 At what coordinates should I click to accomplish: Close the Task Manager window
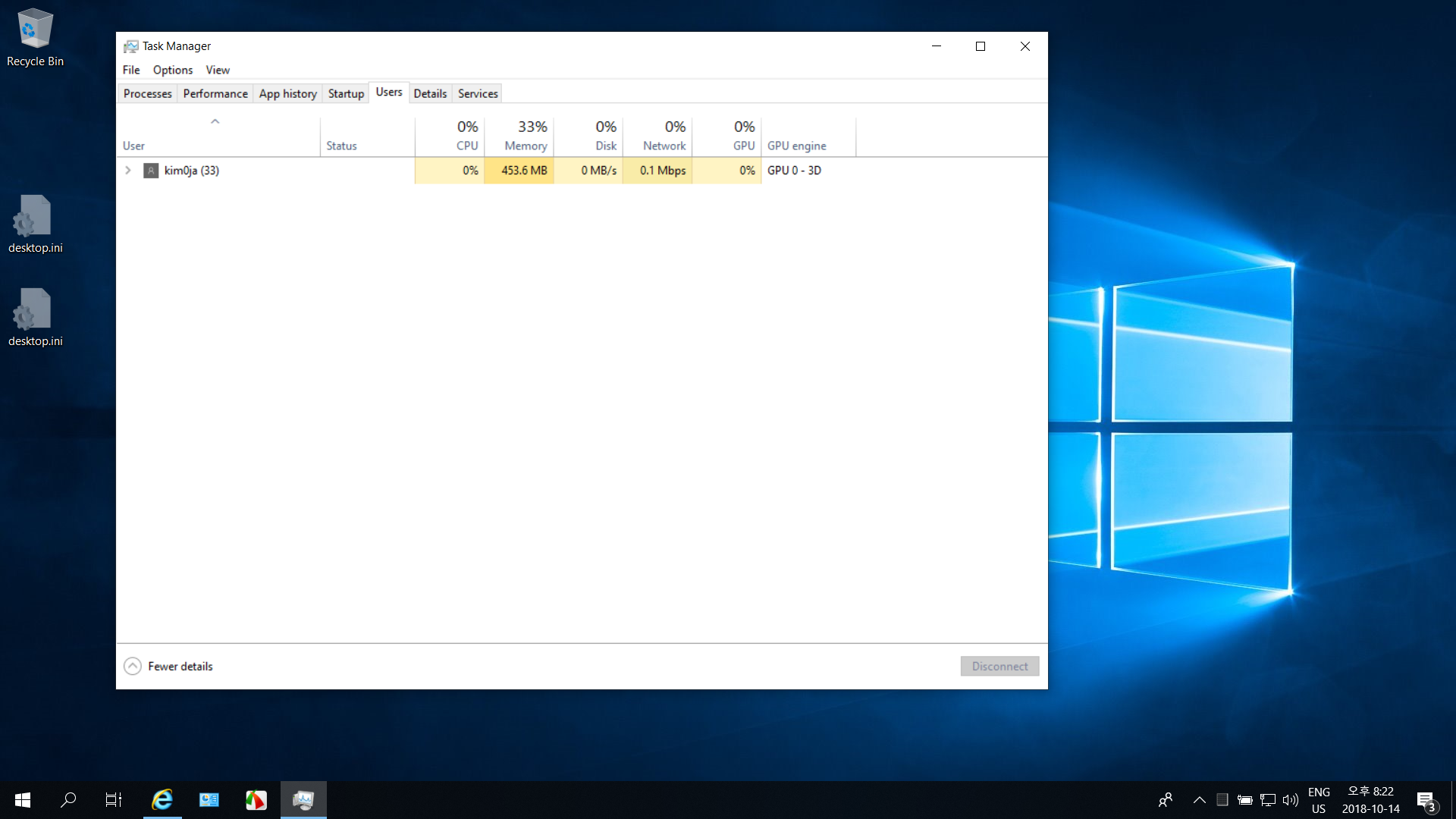pos(1025,46)
